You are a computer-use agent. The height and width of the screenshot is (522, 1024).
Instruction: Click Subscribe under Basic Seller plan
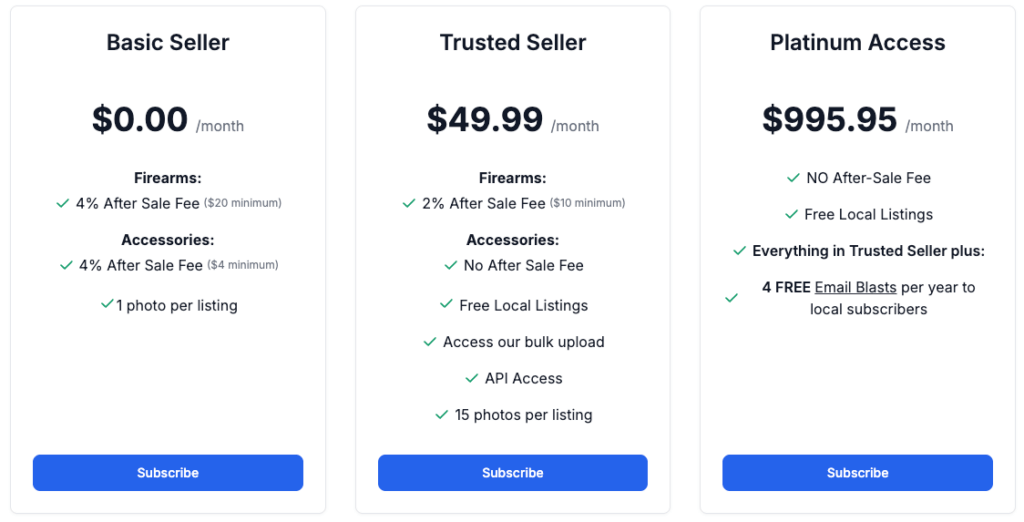click(168, 473)
